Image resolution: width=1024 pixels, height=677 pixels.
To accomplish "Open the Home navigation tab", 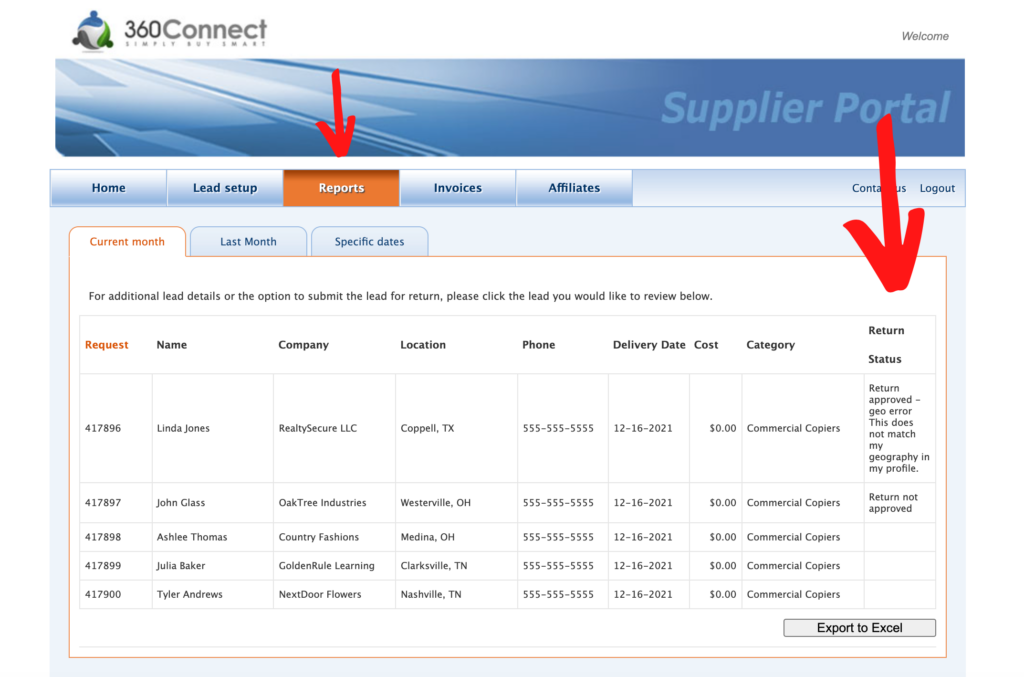I will [x=108, y=188].
